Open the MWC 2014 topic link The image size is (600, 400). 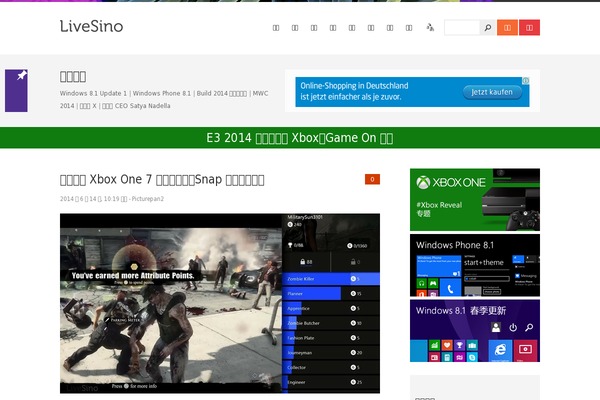click(x=260, y=93)
